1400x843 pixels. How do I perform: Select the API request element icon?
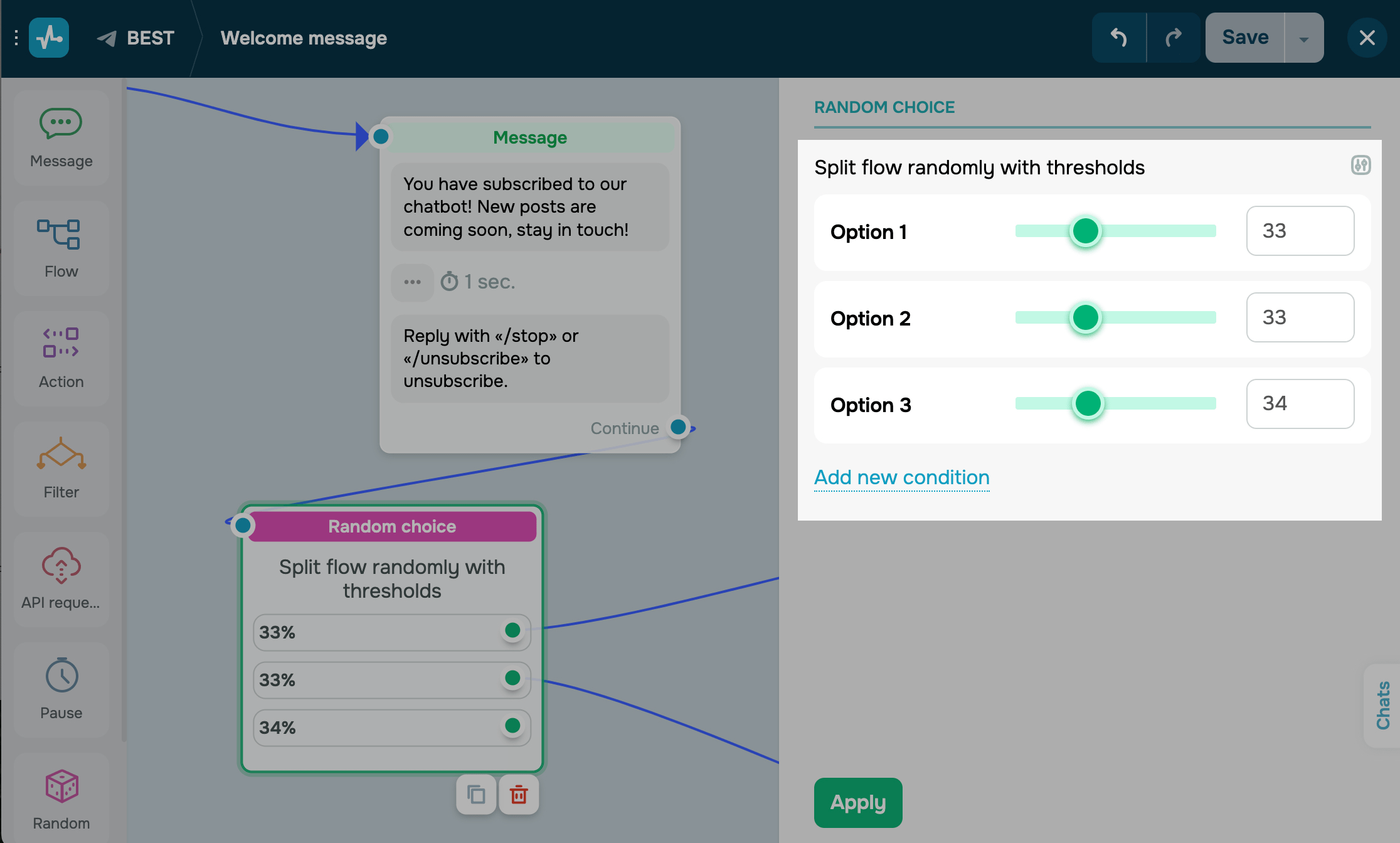click(61, 565)
